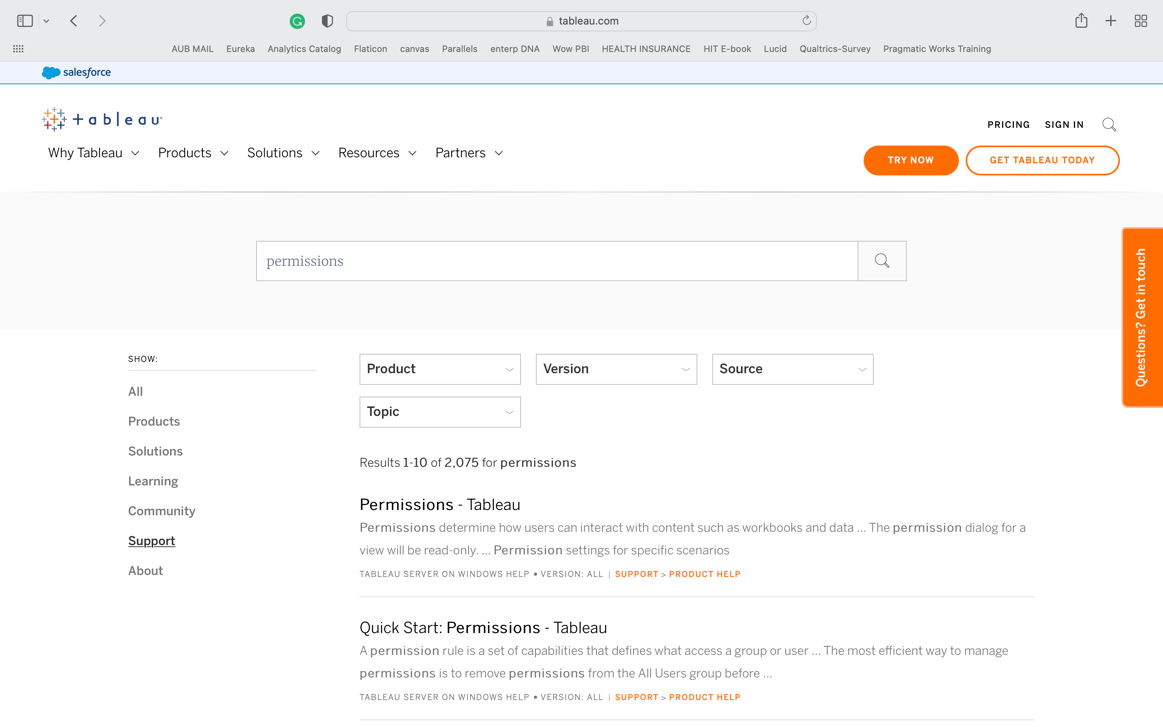Expand the Solutions navigation menu
The height and width of the screenshot is (727, 1163).
(x=283, y=153)
